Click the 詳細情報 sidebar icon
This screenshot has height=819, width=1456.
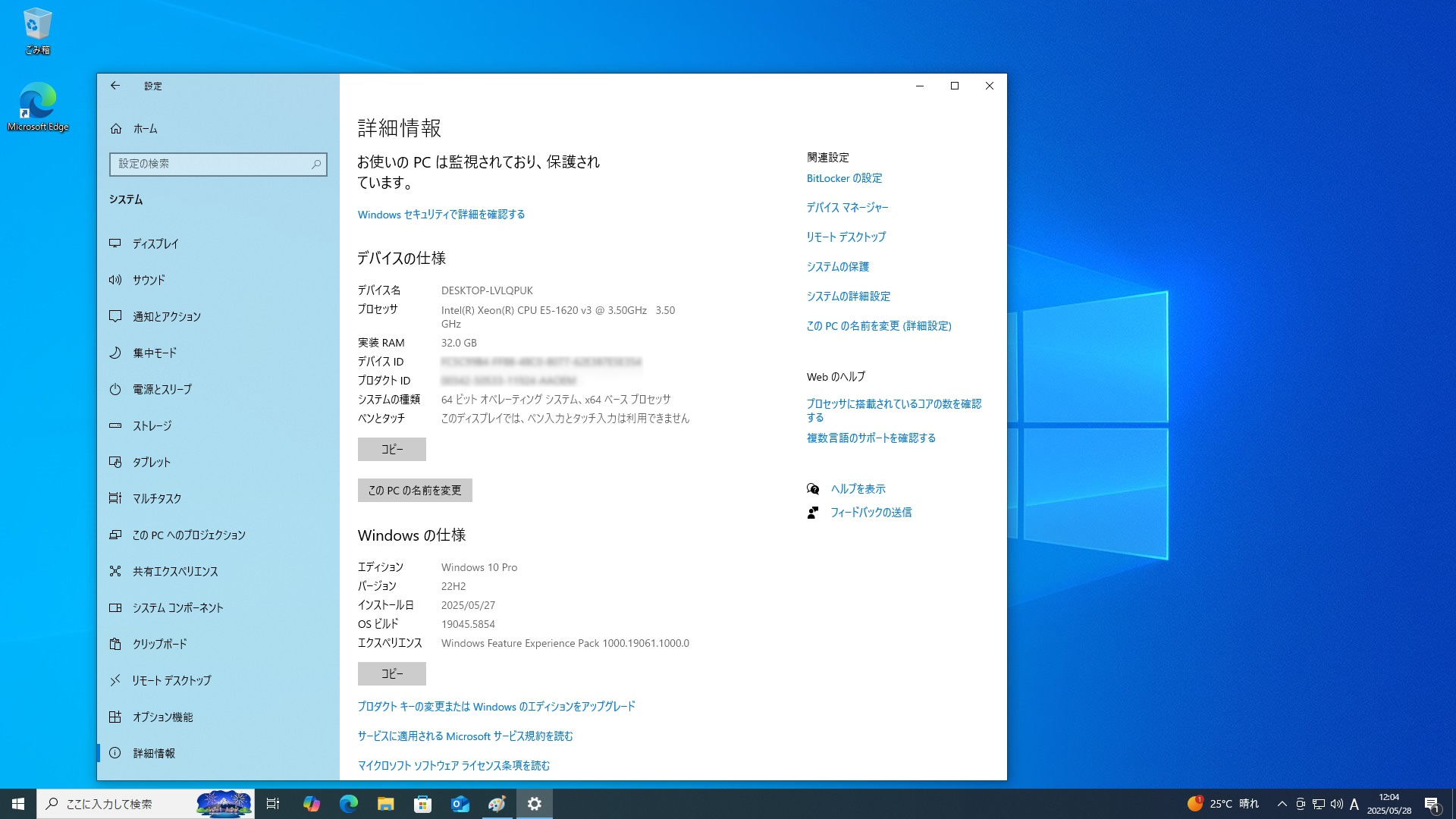tap(115, 753)
